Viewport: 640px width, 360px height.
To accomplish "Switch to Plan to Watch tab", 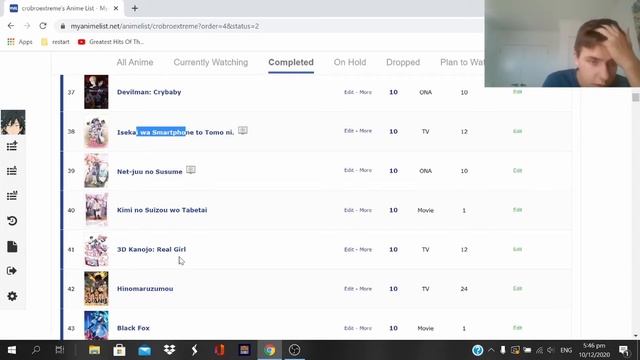I will coord(462,62).
